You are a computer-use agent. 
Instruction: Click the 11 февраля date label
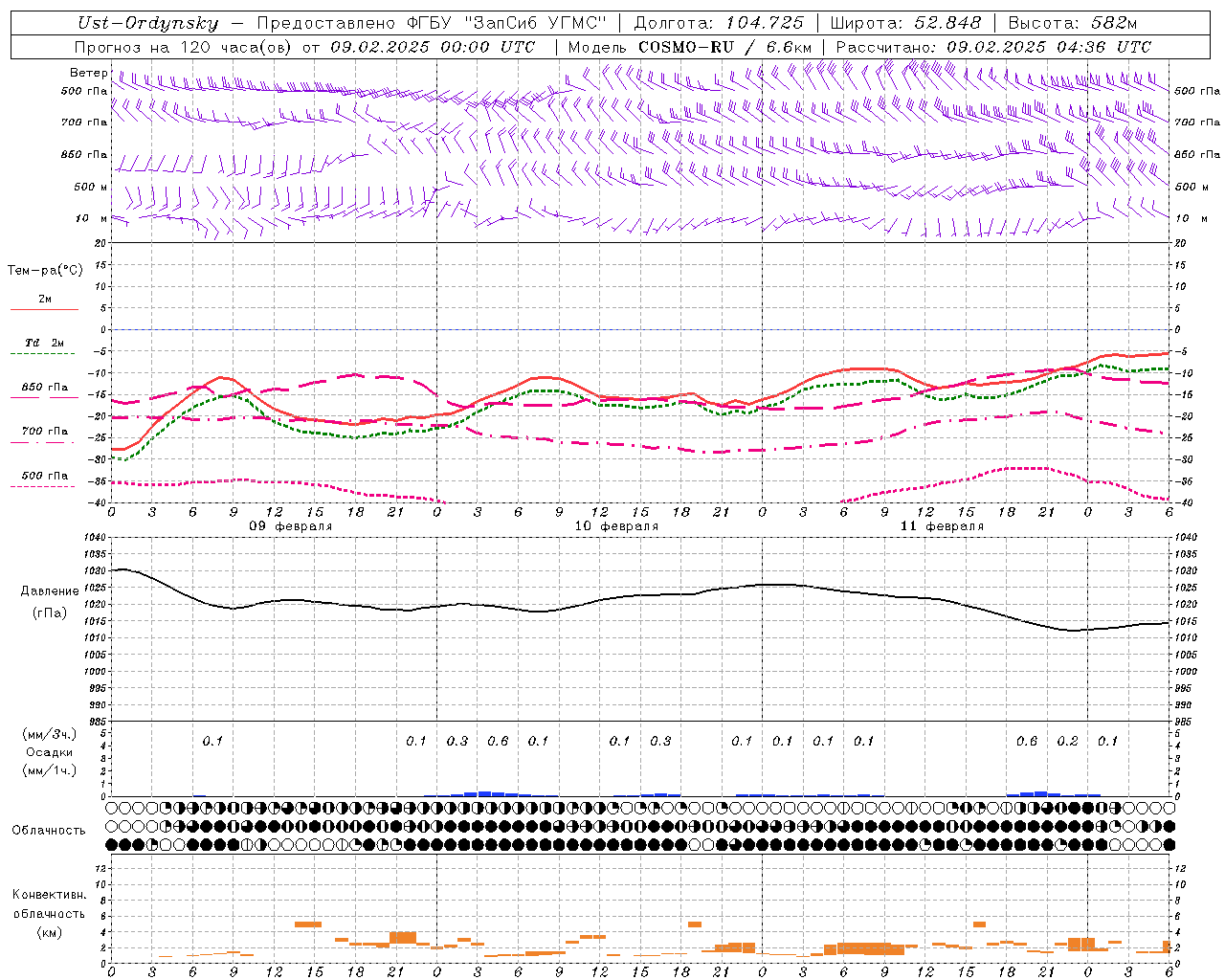tap(942, 526)
